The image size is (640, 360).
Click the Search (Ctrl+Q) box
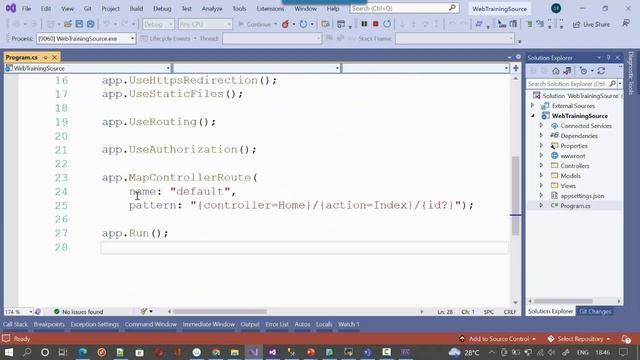pos(404,8)
